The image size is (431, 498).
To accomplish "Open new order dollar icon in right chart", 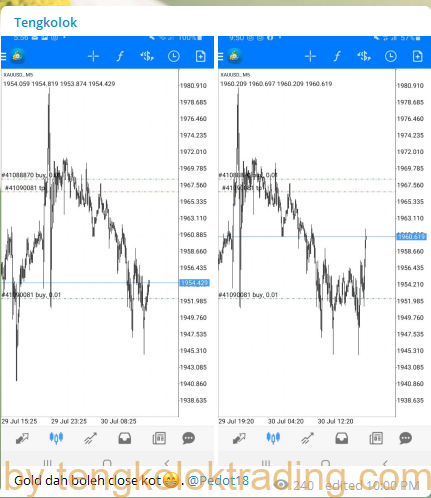I will tap(364, 56).
